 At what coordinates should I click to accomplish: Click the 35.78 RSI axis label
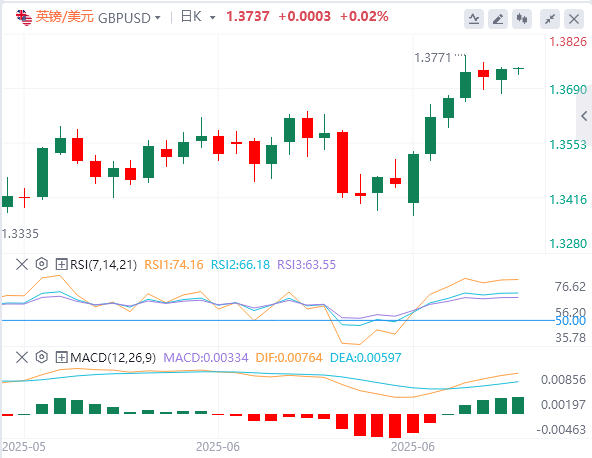pos(570,338)
